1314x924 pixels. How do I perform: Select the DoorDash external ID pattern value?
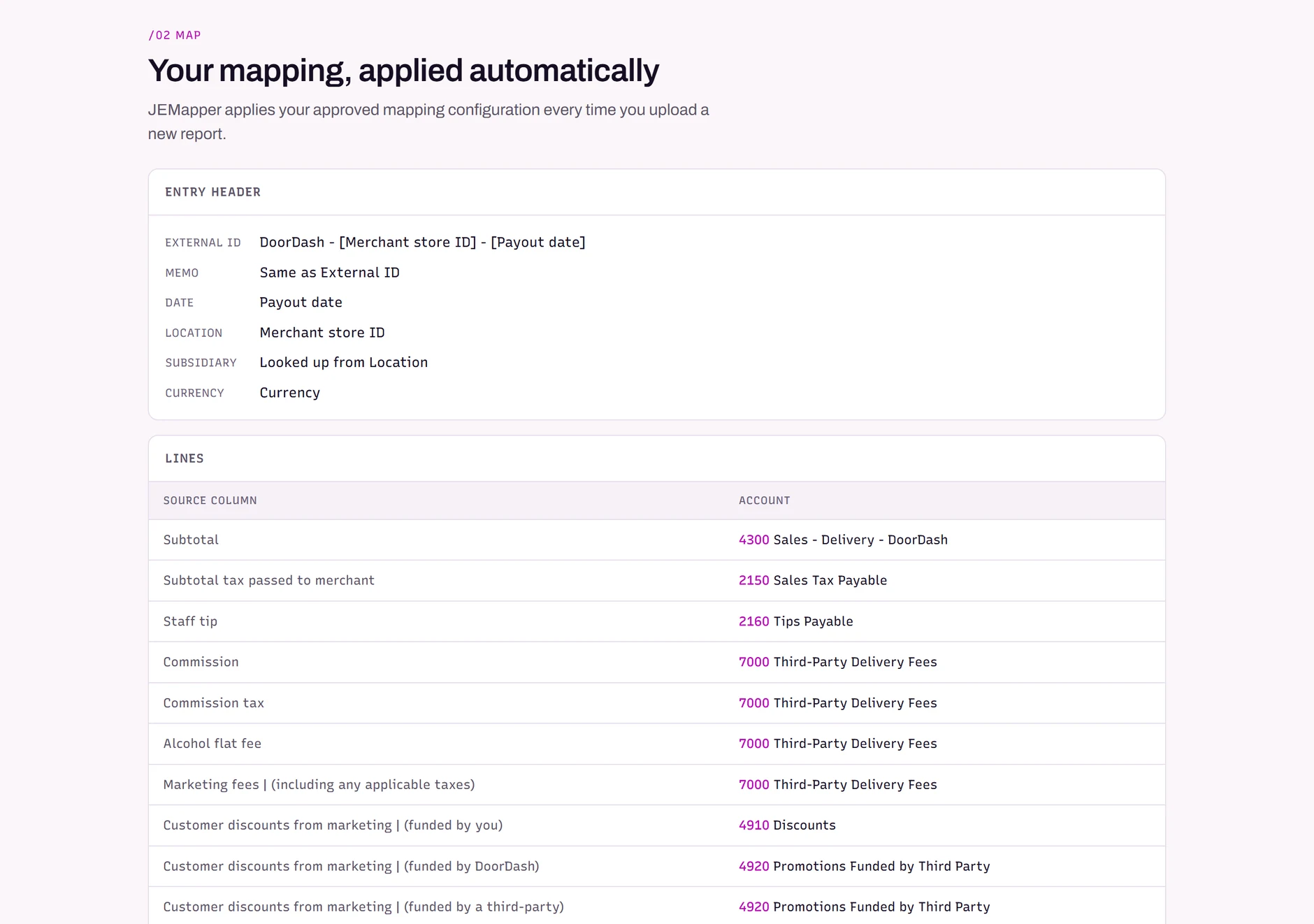pos(423,243)
